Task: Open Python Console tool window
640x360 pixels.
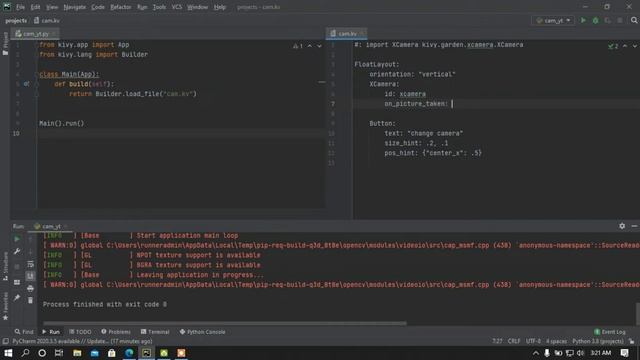Action: coord(202,332)
